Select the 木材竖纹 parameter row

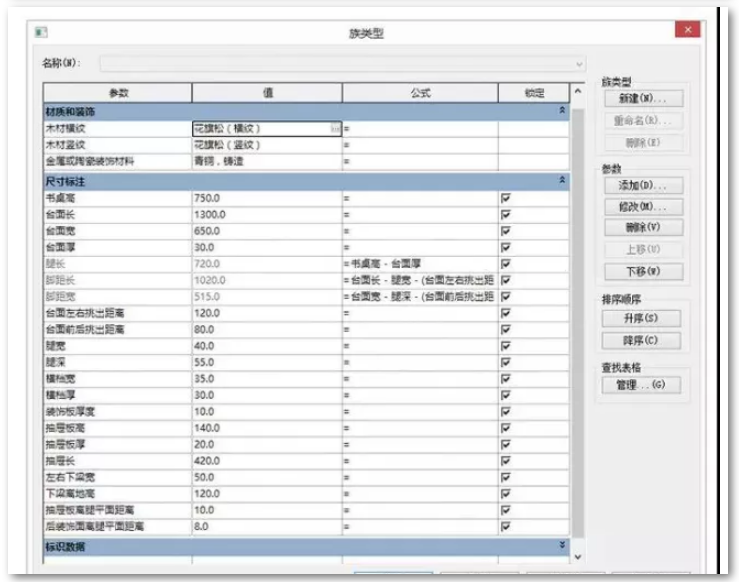(x=118, y=145)
